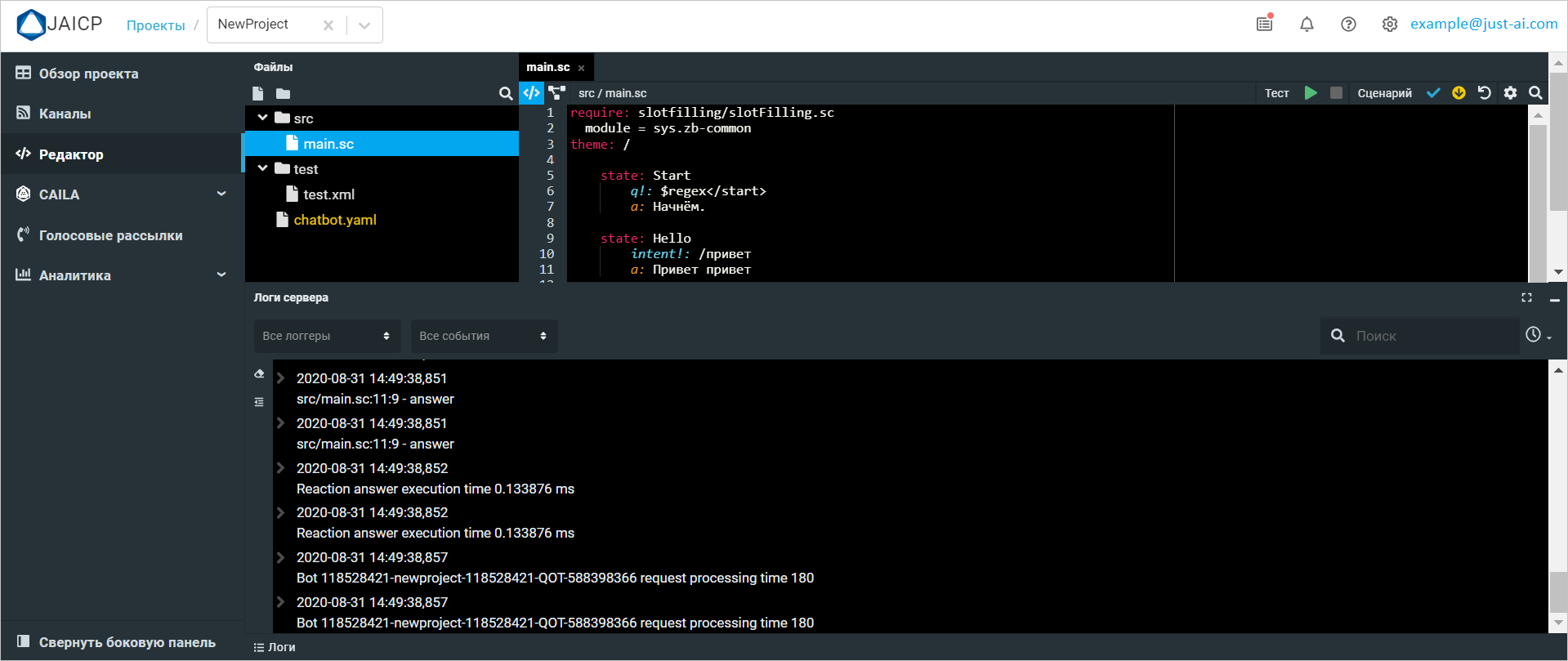The height and width of the screenshot is (661, 1568).
Task: Click line number 5 in gutter
Action: [x=550, y=175]
